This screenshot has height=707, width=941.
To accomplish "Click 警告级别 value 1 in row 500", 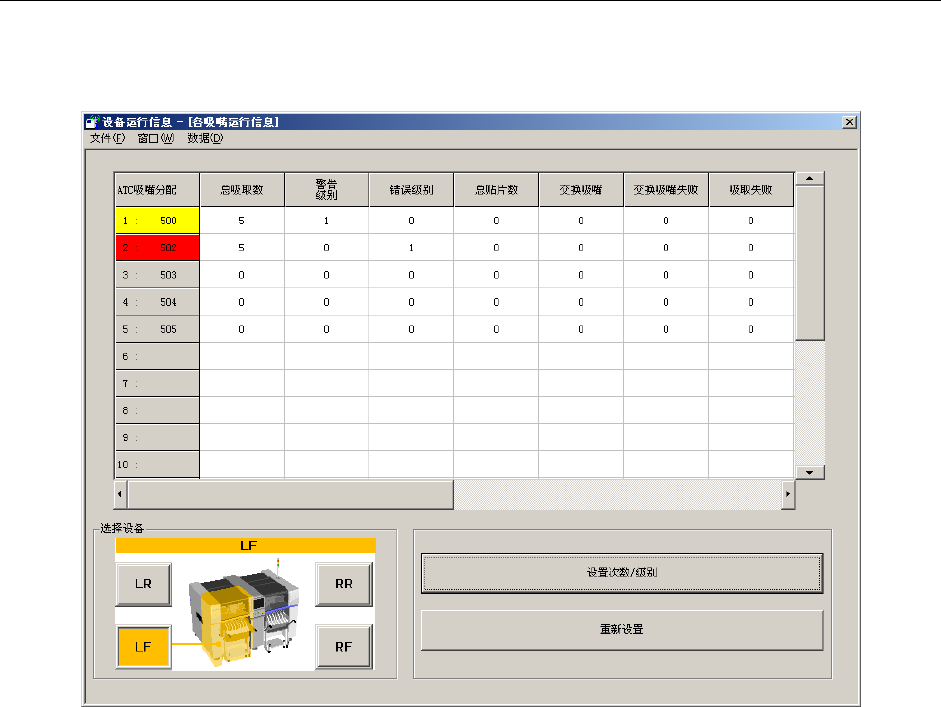I will [x=326, y=221].
